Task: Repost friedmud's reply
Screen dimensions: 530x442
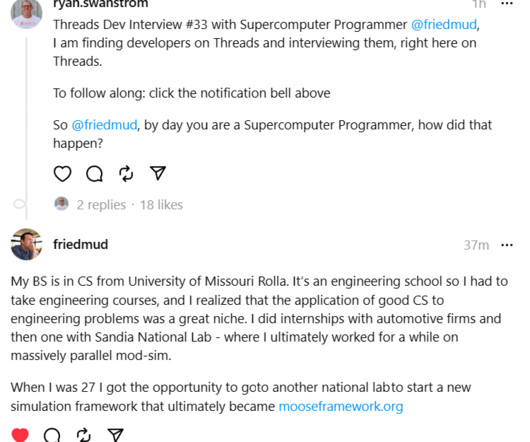Action: pyautogui.click(x=83, y=435)
